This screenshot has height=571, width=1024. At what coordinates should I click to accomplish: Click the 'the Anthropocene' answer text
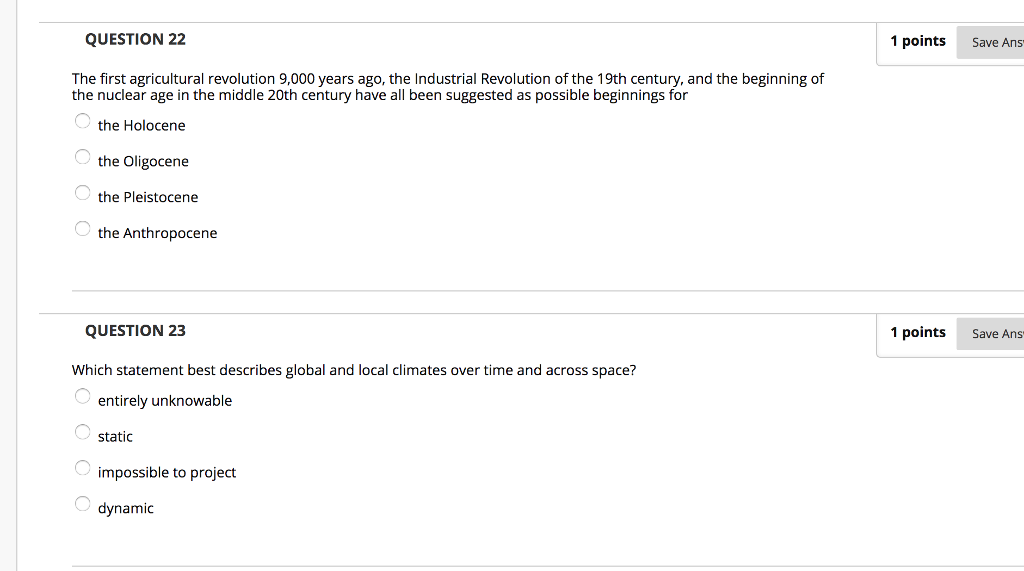pos(157,233)
